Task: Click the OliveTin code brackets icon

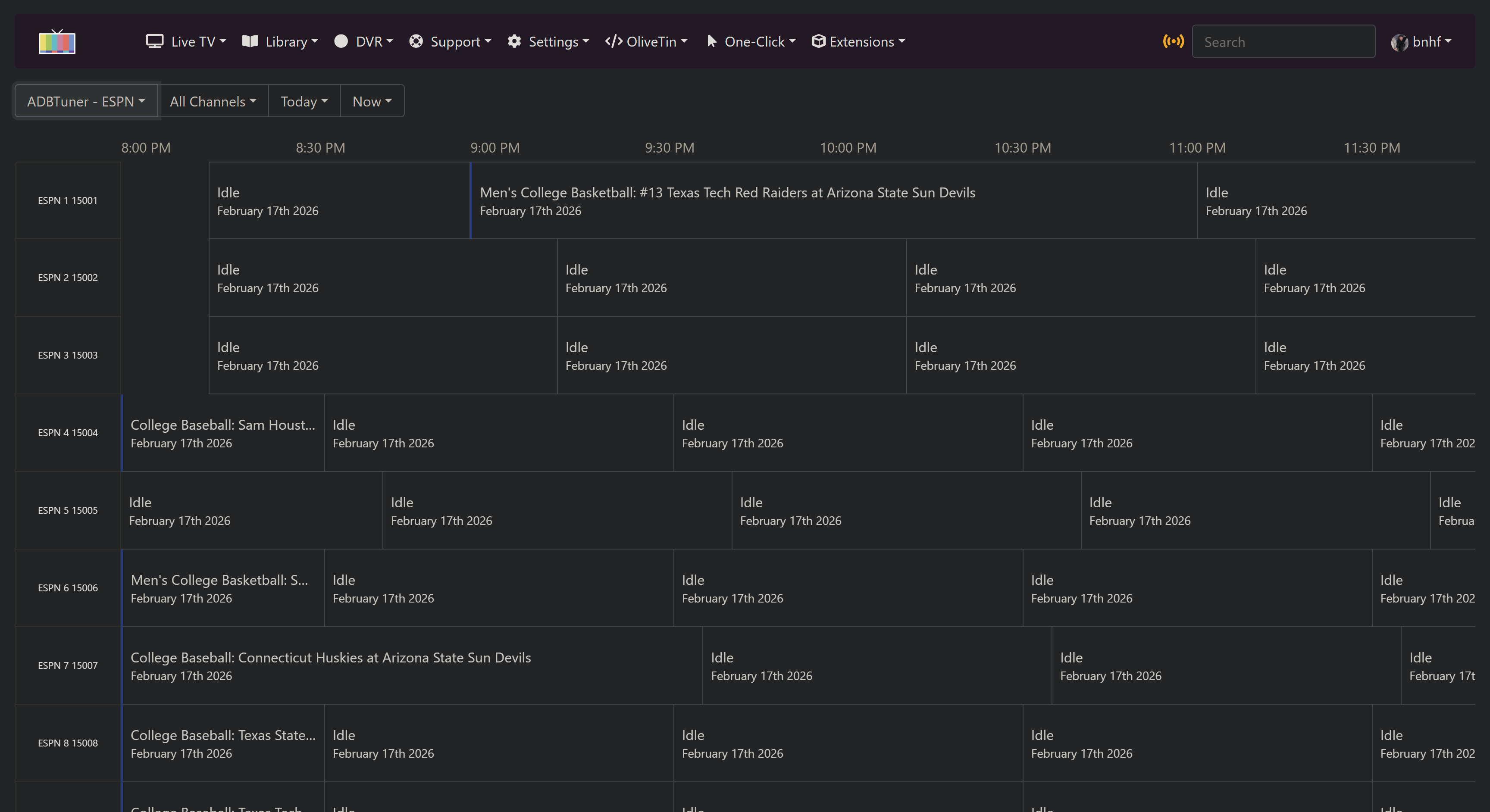Action: [614, 42]
